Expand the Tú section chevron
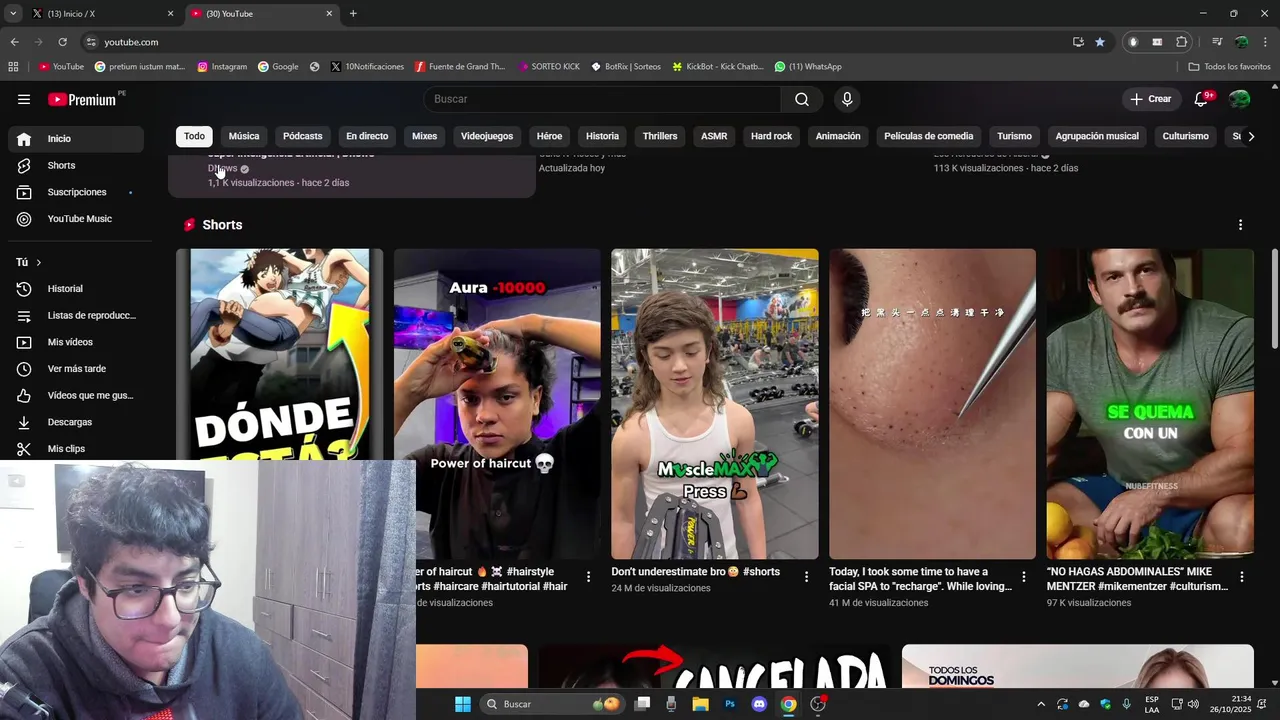This screenshot has width=1280, height=720. coord(38,263)
